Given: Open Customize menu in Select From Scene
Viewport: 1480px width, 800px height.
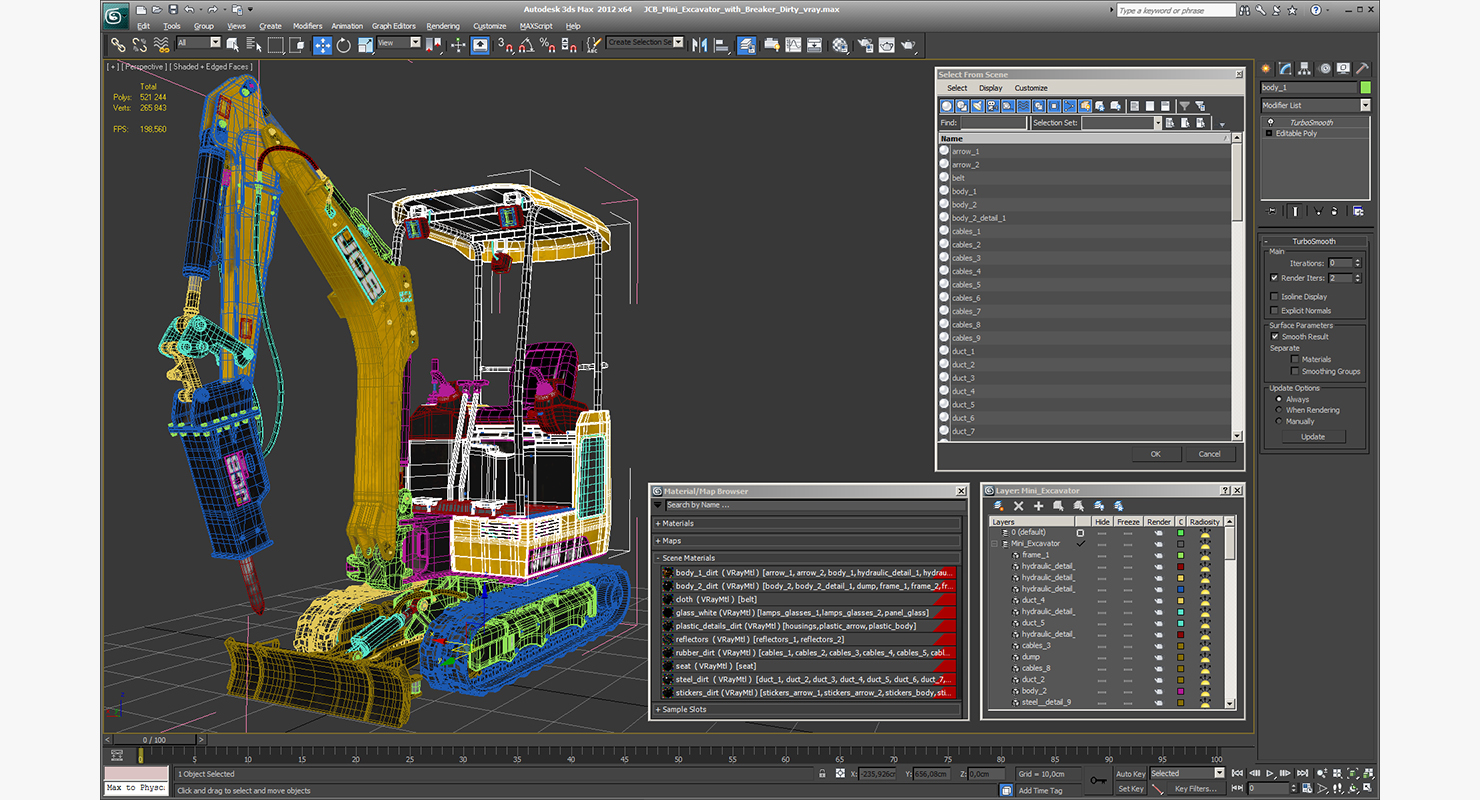Looking at the screenshot, I should (x=1031, y=88).
